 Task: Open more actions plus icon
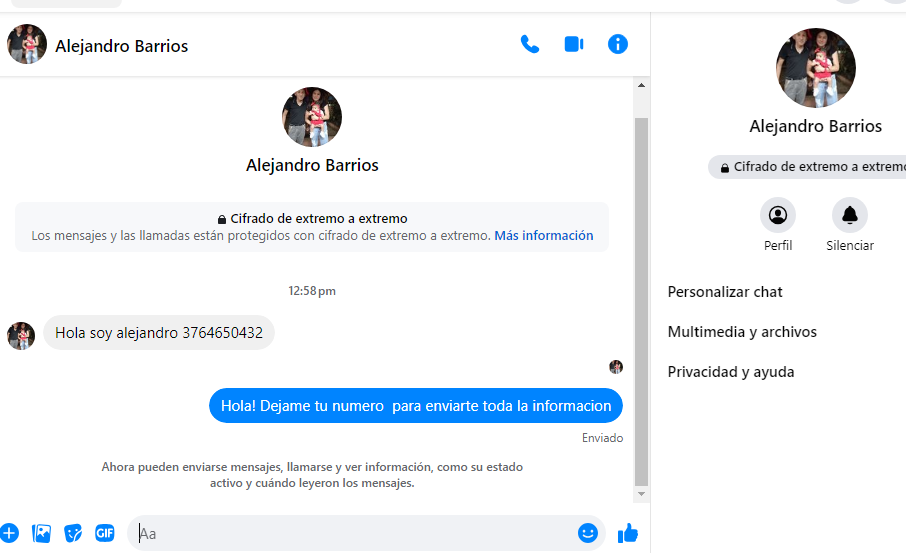click(x=10, y=533)
